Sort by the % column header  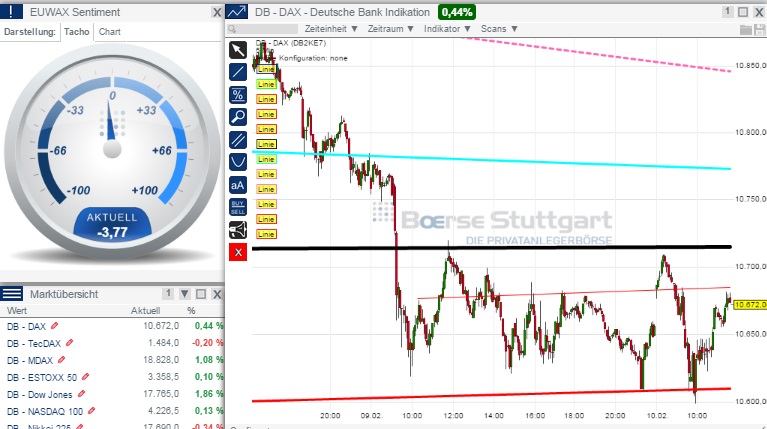click(x=191, y=311)
